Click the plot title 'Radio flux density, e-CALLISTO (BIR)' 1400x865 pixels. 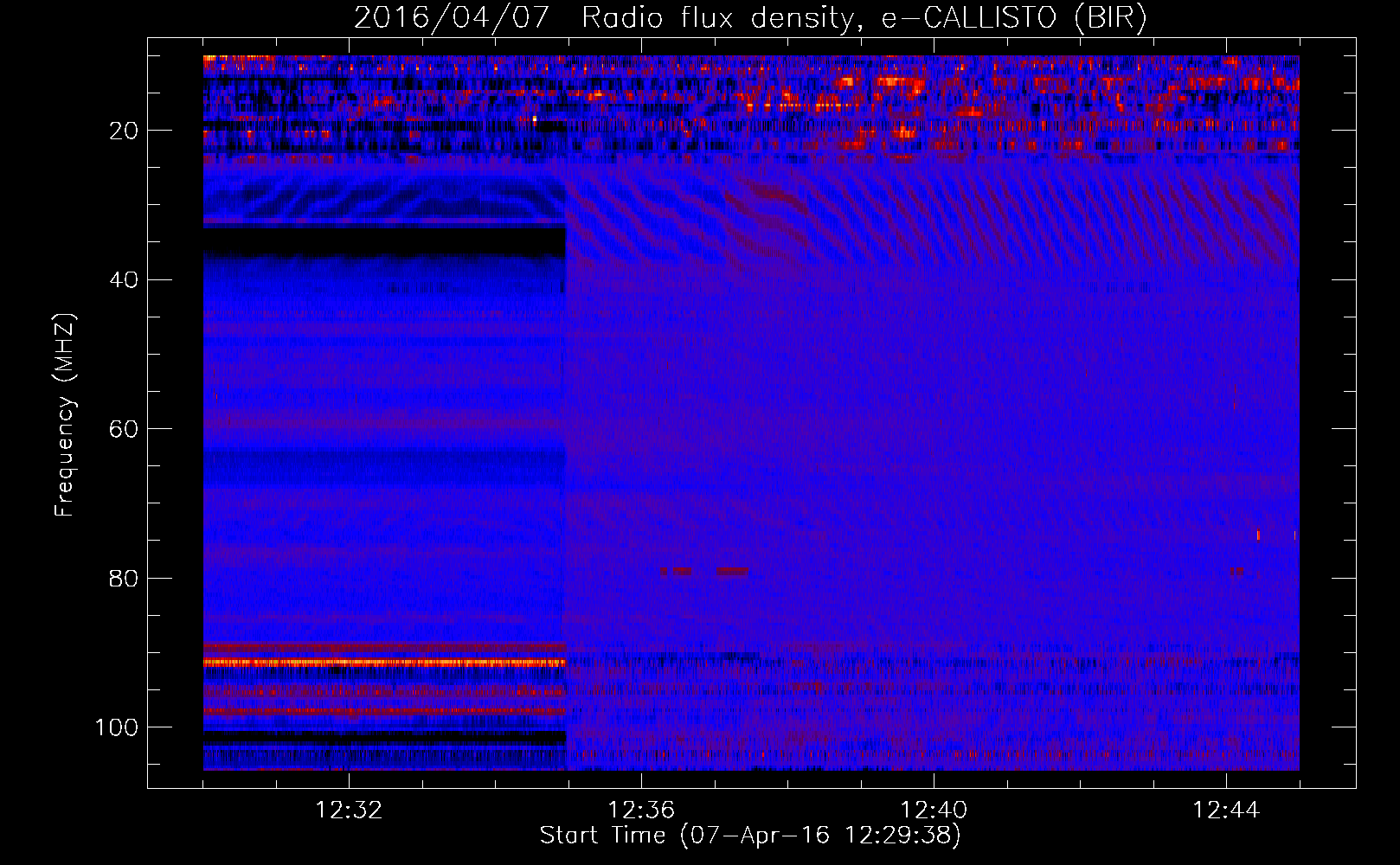(864, 18)
